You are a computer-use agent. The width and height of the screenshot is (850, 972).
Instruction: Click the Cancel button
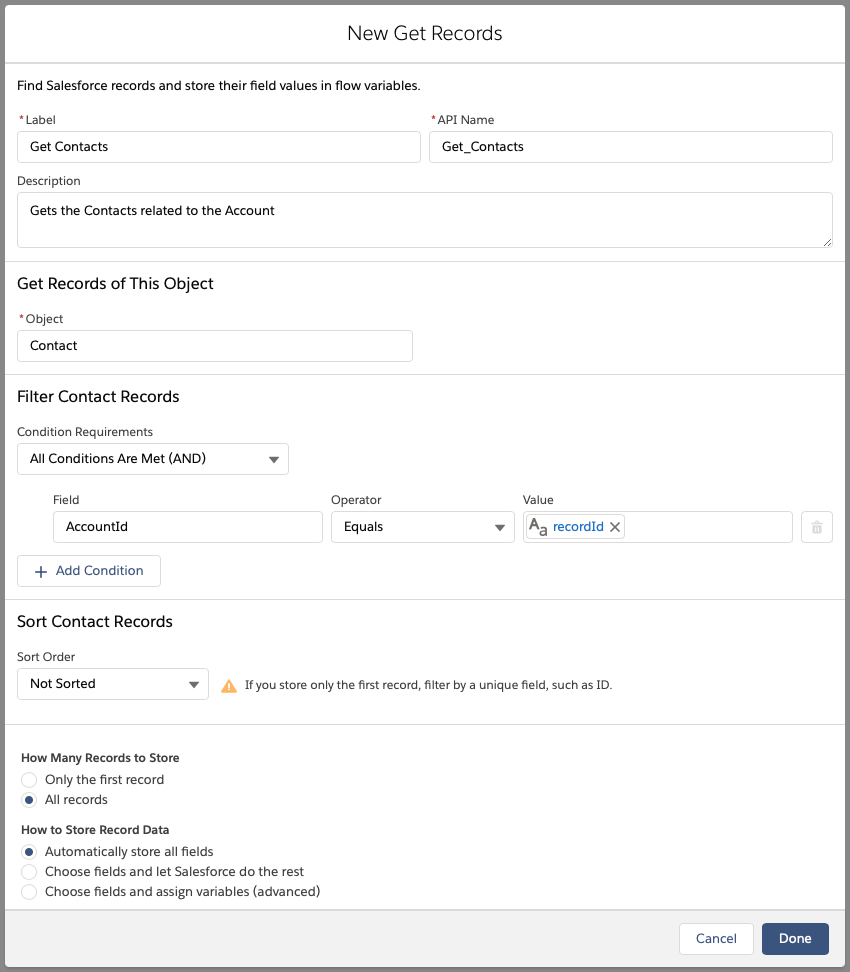tap(716, 939)
